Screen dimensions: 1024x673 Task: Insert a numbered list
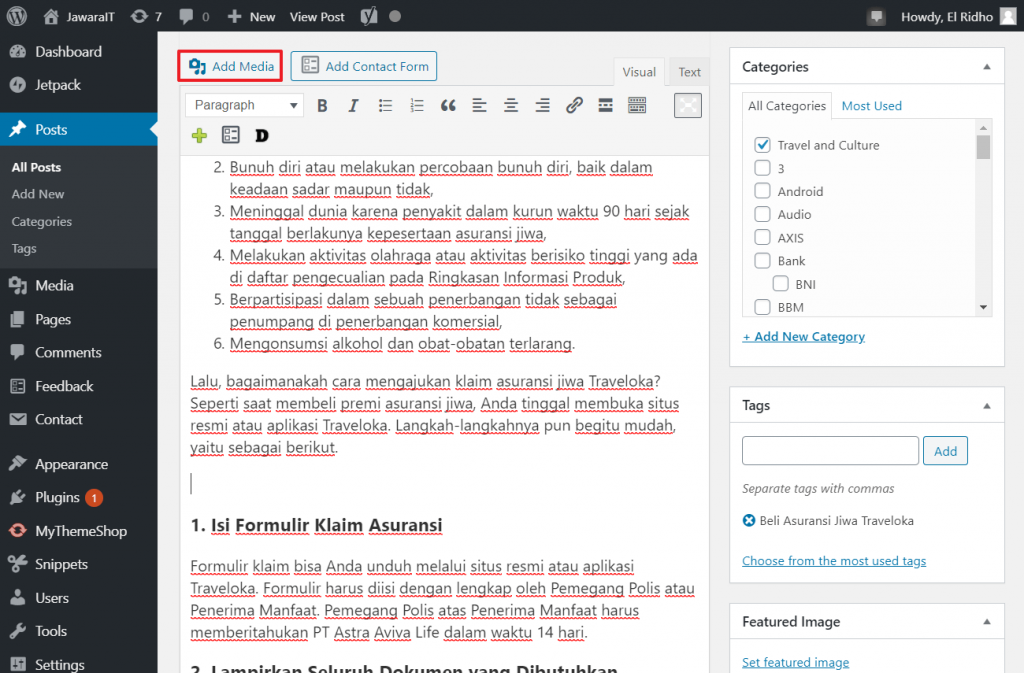[x=416, y=104]
